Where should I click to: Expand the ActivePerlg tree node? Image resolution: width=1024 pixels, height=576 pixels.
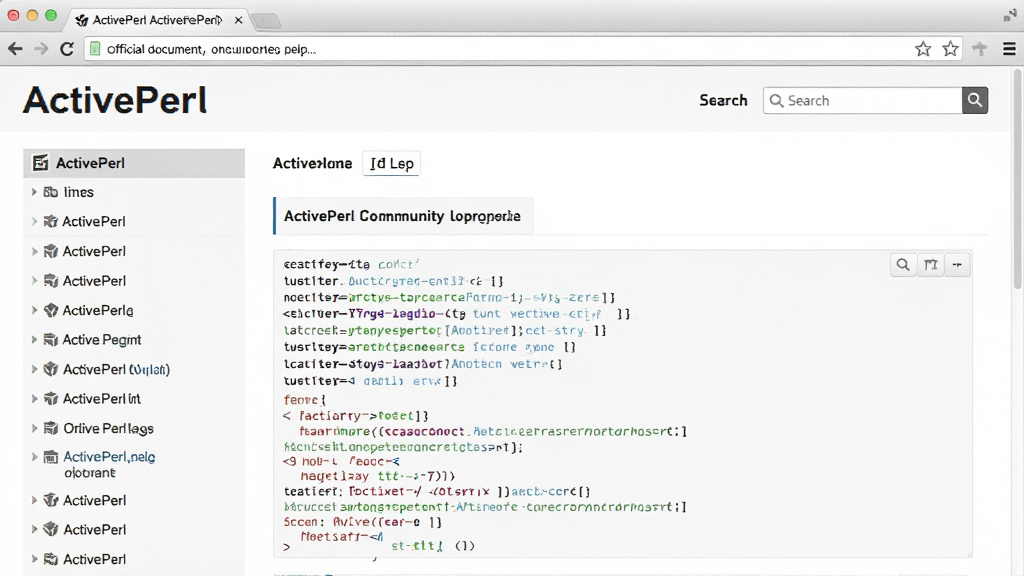point(34,310)
